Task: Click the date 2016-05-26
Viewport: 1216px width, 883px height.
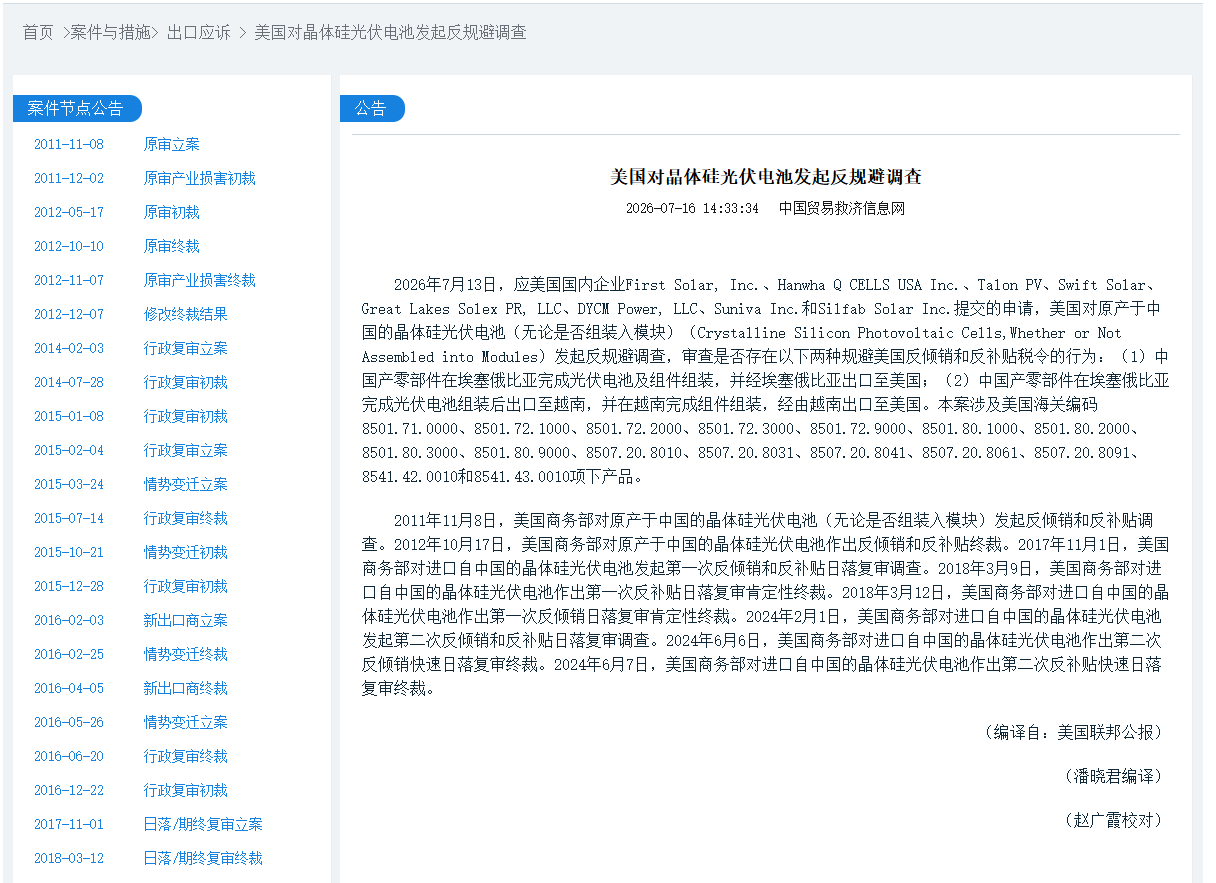Action: click(69, 722)
